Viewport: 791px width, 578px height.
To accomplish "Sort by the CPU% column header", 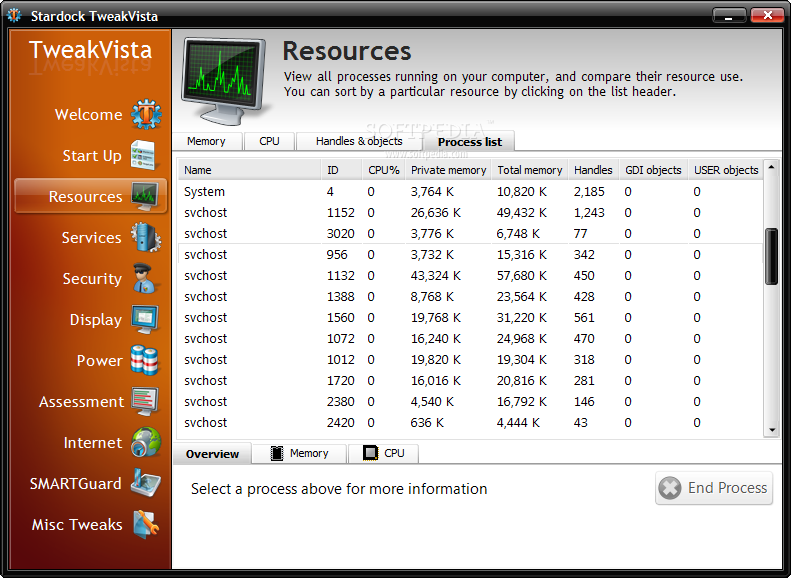I will click(x=383, y=170).
